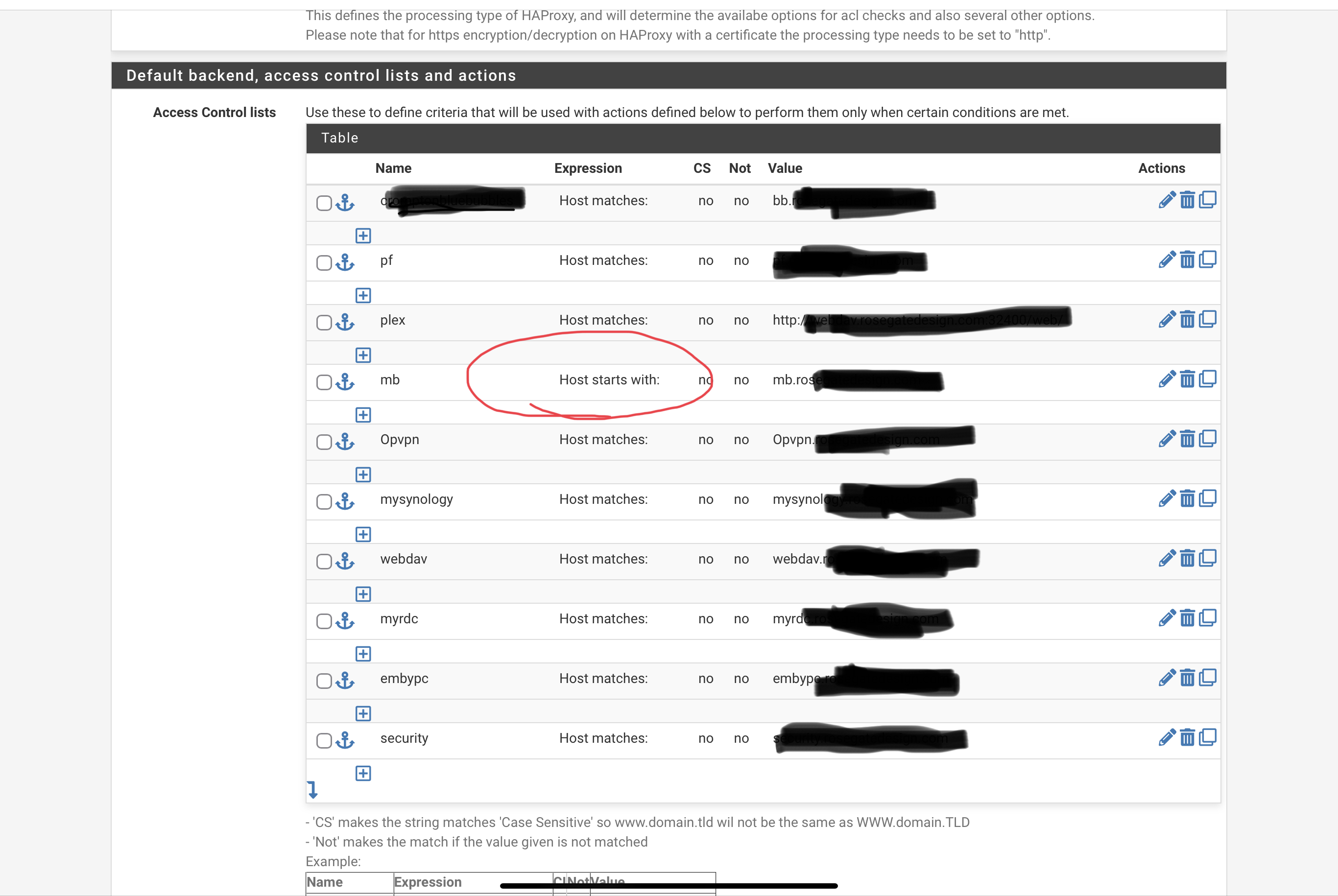This screenshot has height=896, width=1338.
Task: Click the Name column header
Action: pyautogui.click(x=393, y=168)
